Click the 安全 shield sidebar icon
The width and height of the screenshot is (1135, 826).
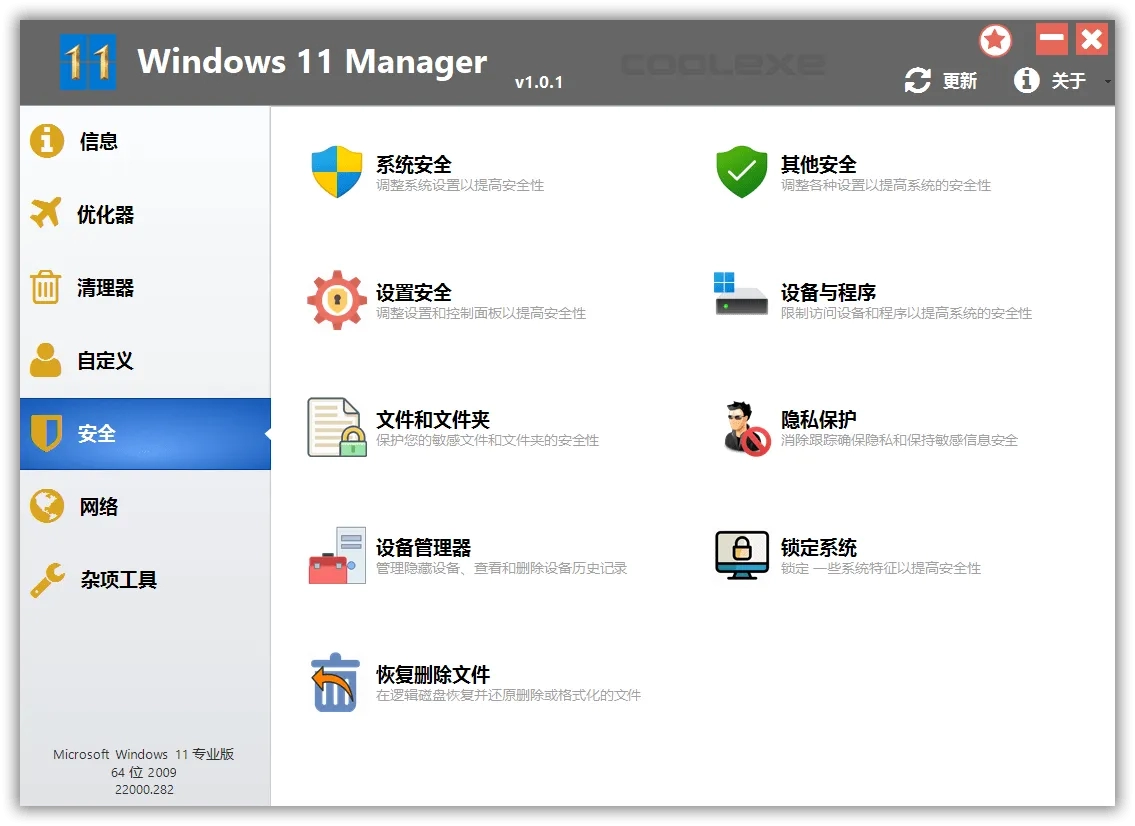(x=46, y=434)
